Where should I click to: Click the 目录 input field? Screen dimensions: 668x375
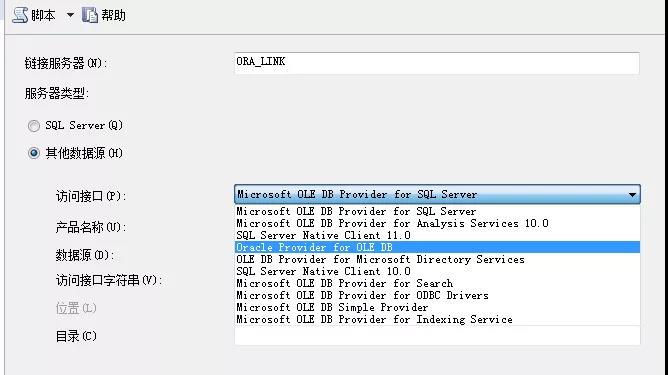437,336
